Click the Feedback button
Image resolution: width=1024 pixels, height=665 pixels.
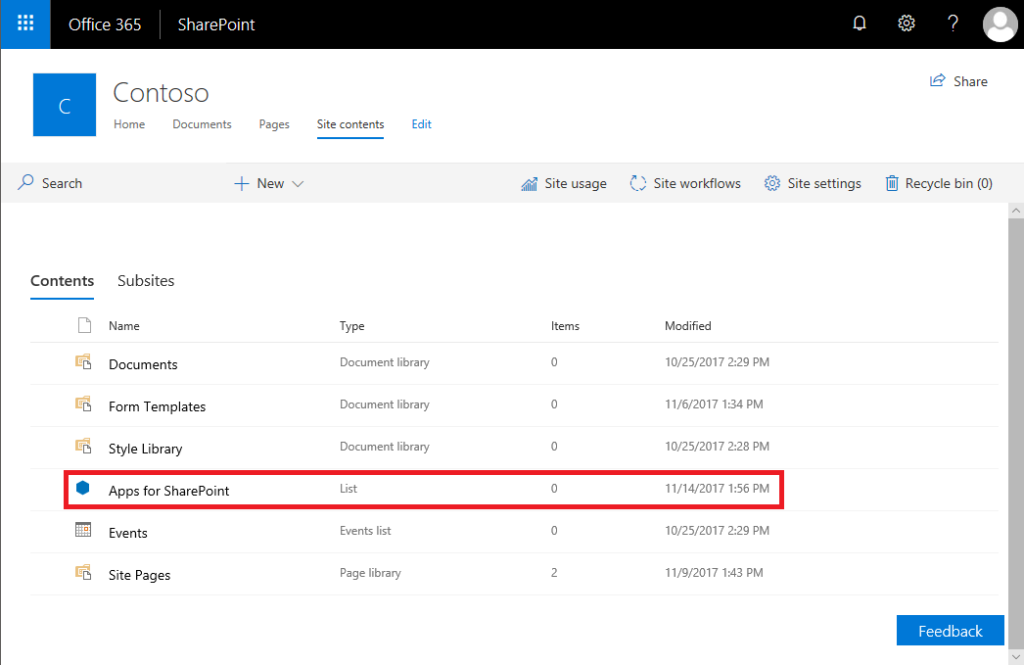tap(950, 630)
